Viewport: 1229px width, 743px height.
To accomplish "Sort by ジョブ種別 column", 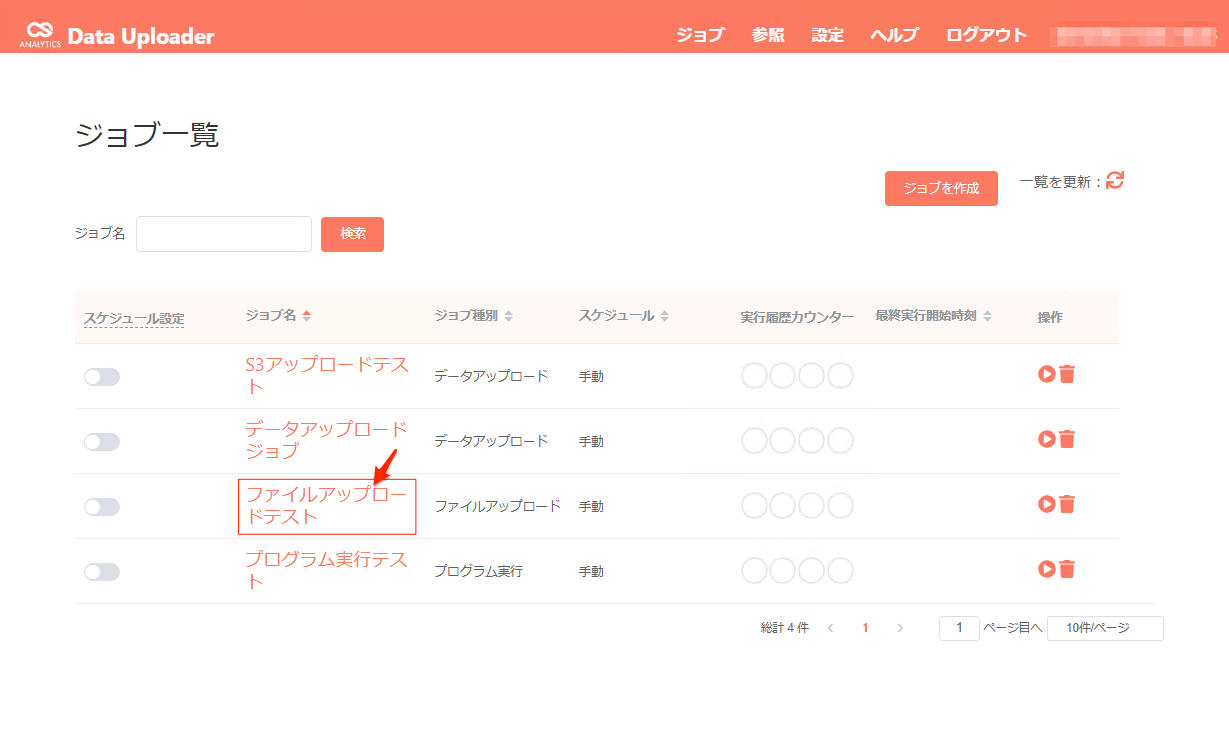I will click(x=473, y=316).
